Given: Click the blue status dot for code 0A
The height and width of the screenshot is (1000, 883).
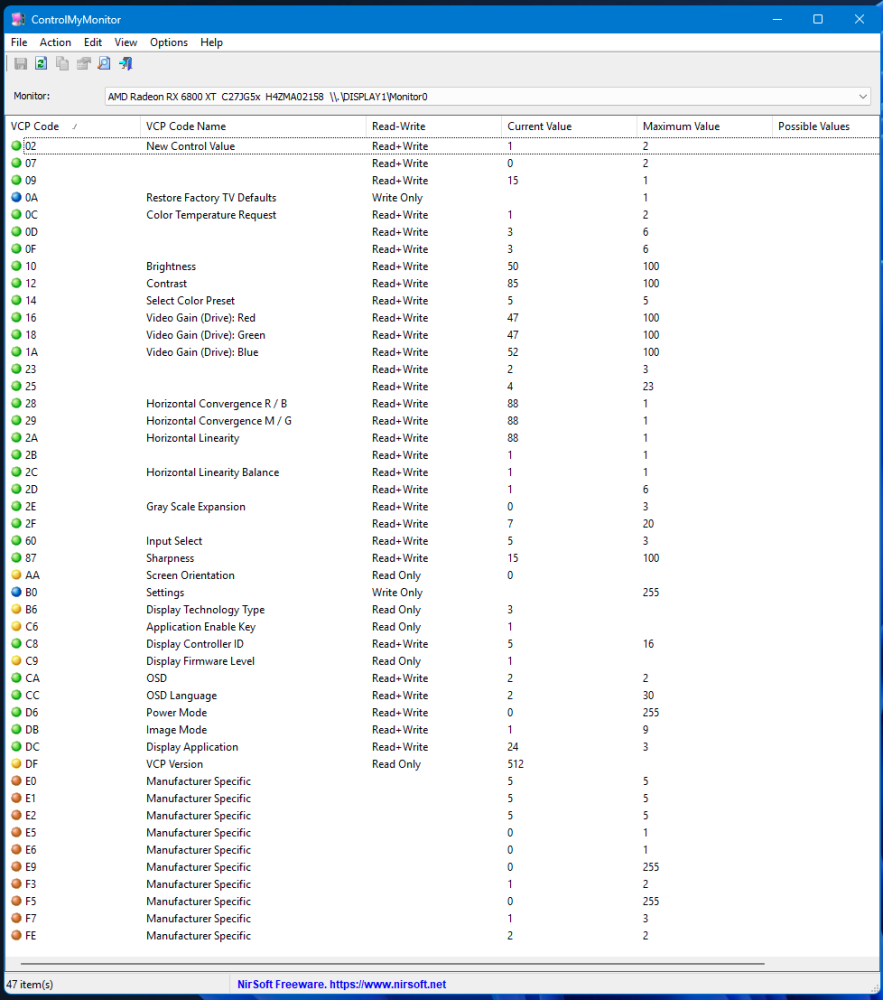Looking at the screenshot, I should (16, 198).
